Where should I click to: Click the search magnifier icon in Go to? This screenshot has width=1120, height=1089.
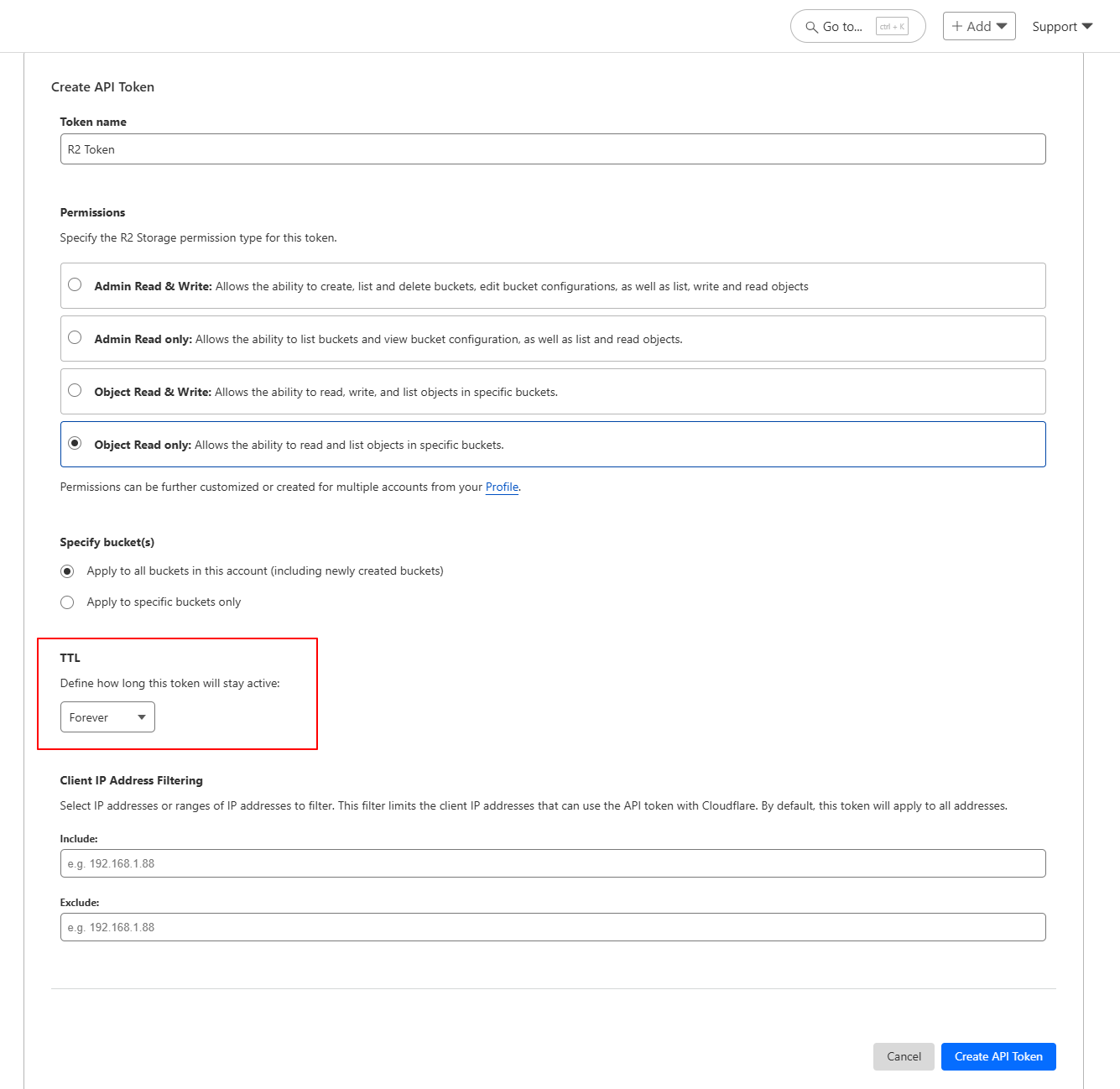[x=811, y=27]
